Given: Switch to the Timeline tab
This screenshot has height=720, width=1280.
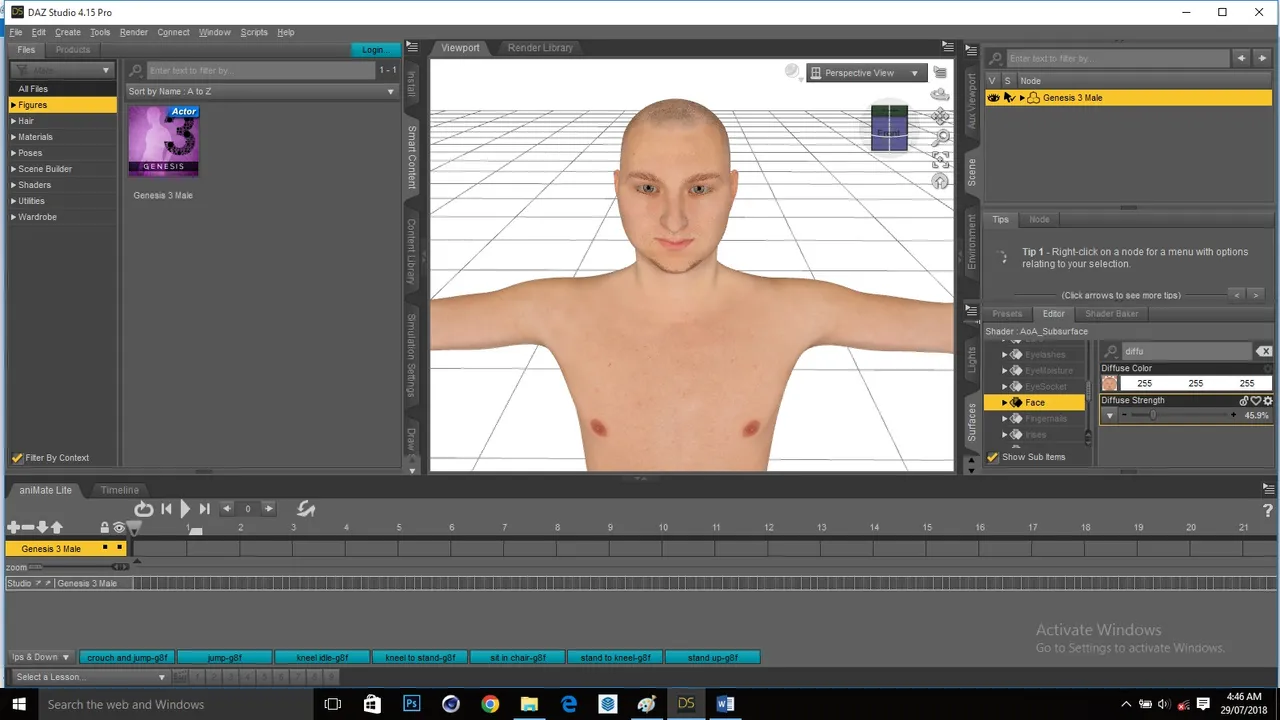Looking at the screenshot, I should pyautogui.click(x=119, y=490).
